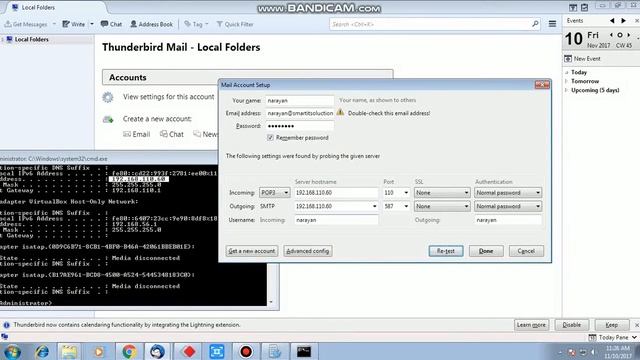Click the Done button
640x360 pixels.
[486, 251]
